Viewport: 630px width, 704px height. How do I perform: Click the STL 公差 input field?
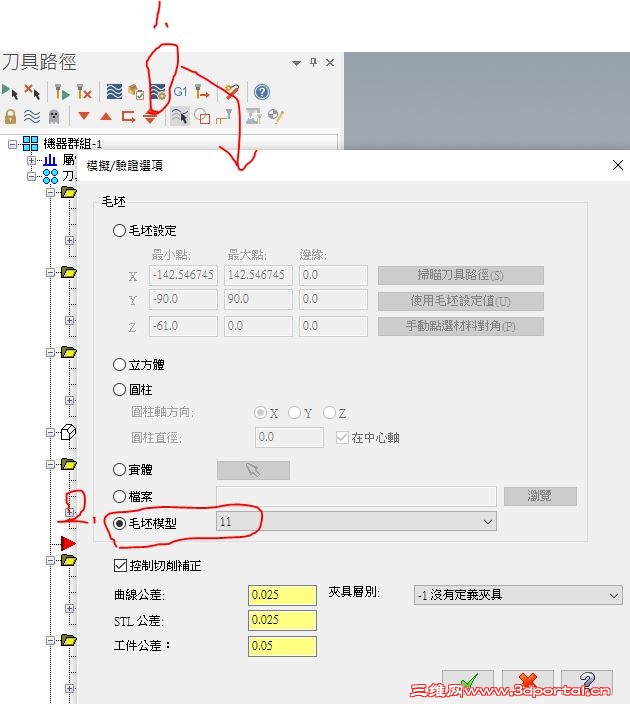point(282,620)
